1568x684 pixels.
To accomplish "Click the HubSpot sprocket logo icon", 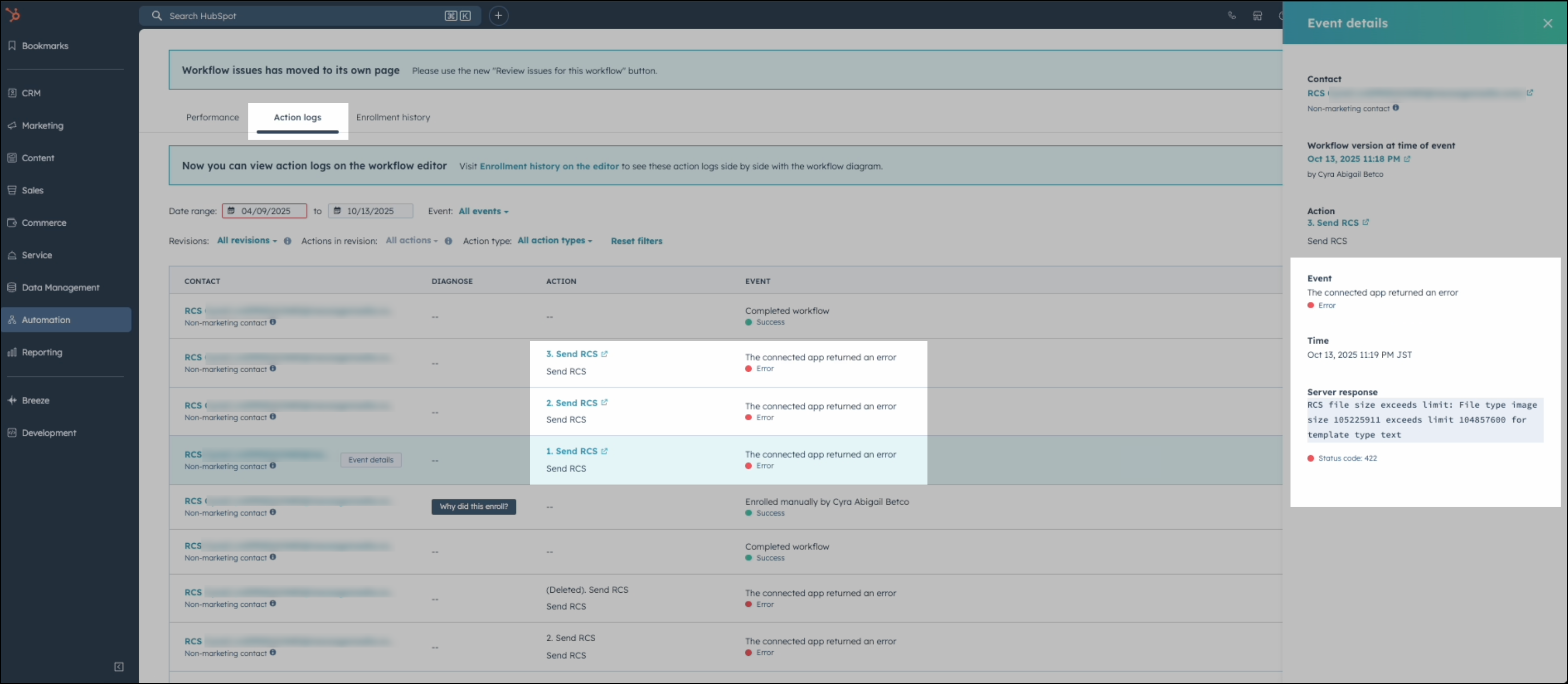I will pos(13,15).
